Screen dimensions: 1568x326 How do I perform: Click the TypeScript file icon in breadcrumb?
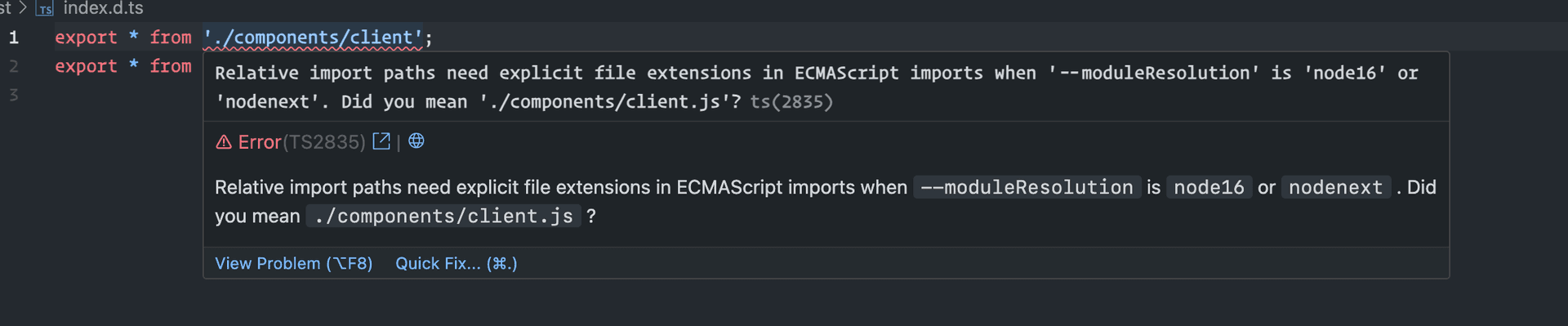[45, 9]
